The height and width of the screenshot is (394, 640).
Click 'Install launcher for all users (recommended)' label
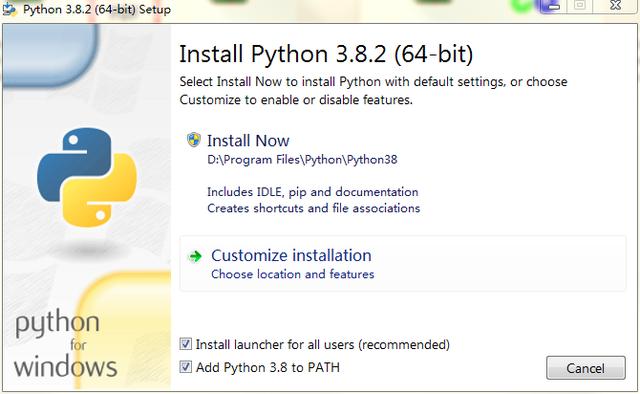[322, 344]
